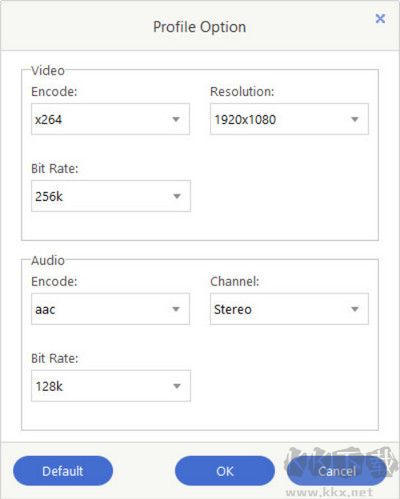
Task: Open the Resolution dropdown arrow
Action: click(355, 119)
